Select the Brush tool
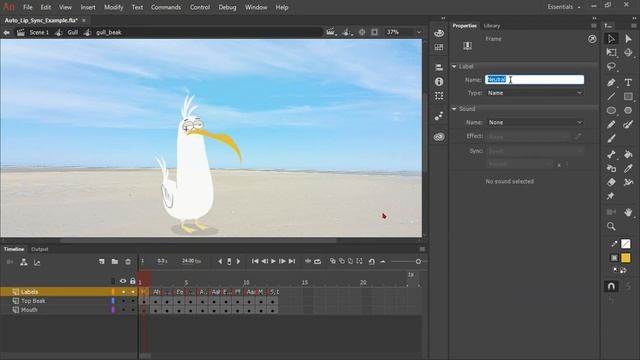 [611, 139]
